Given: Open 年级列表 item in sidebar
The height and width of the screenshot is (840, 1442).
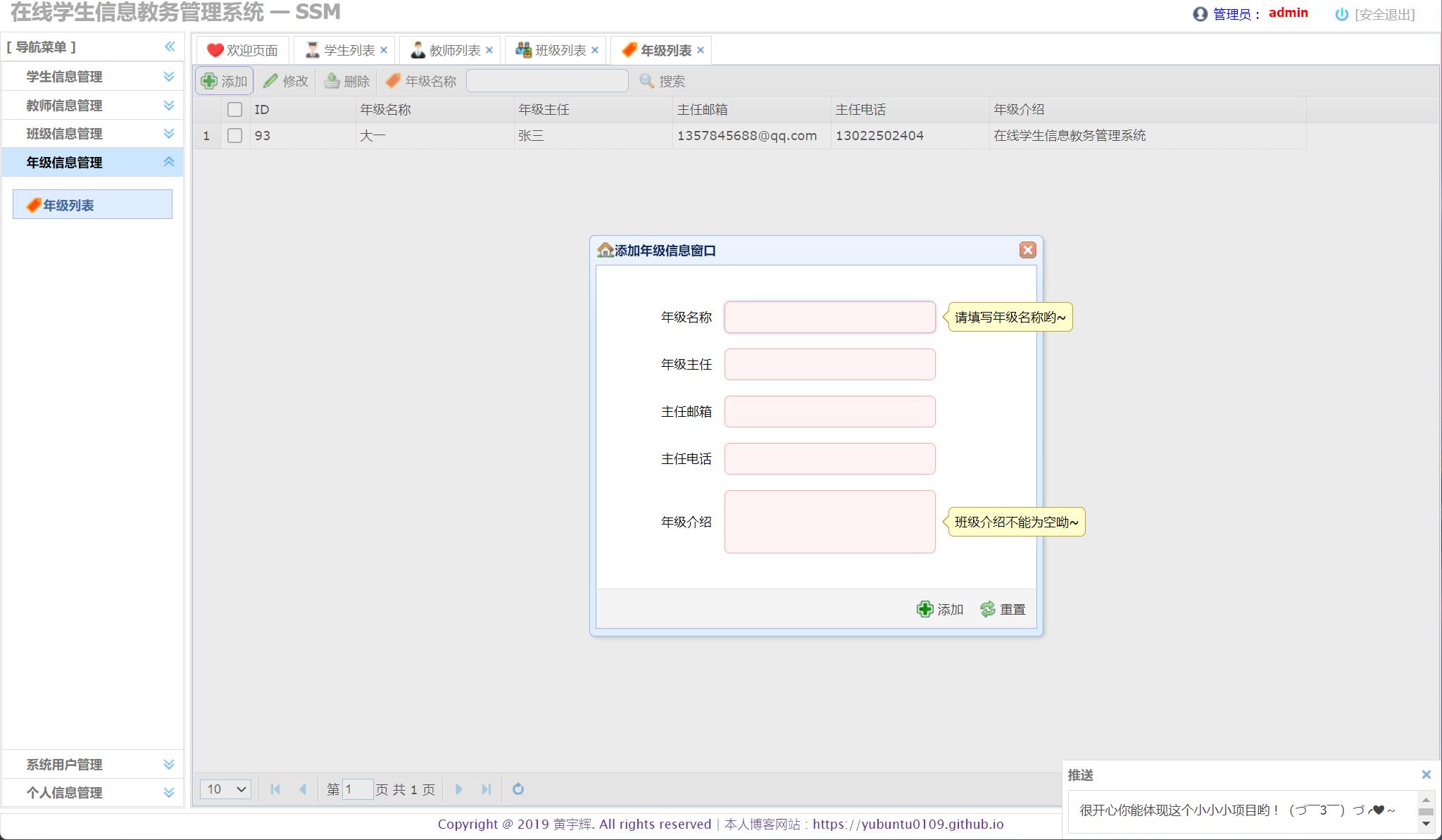Looking at the screenshot, I should [68, 205].
